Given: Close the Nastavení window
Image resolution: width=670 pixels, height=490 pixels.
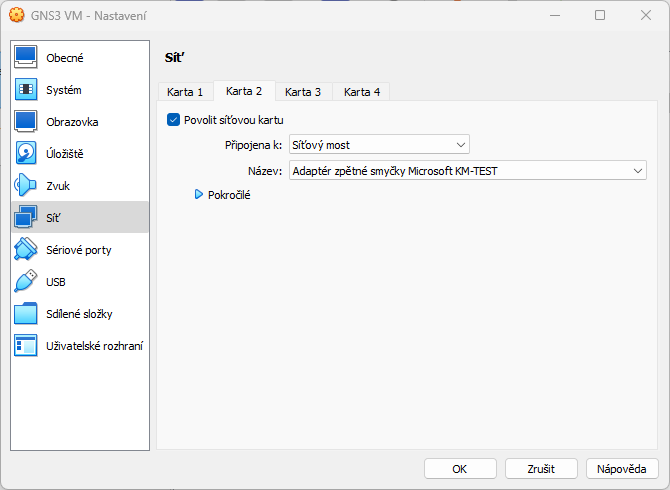Looking at the screenshot, I should (646, 15).
